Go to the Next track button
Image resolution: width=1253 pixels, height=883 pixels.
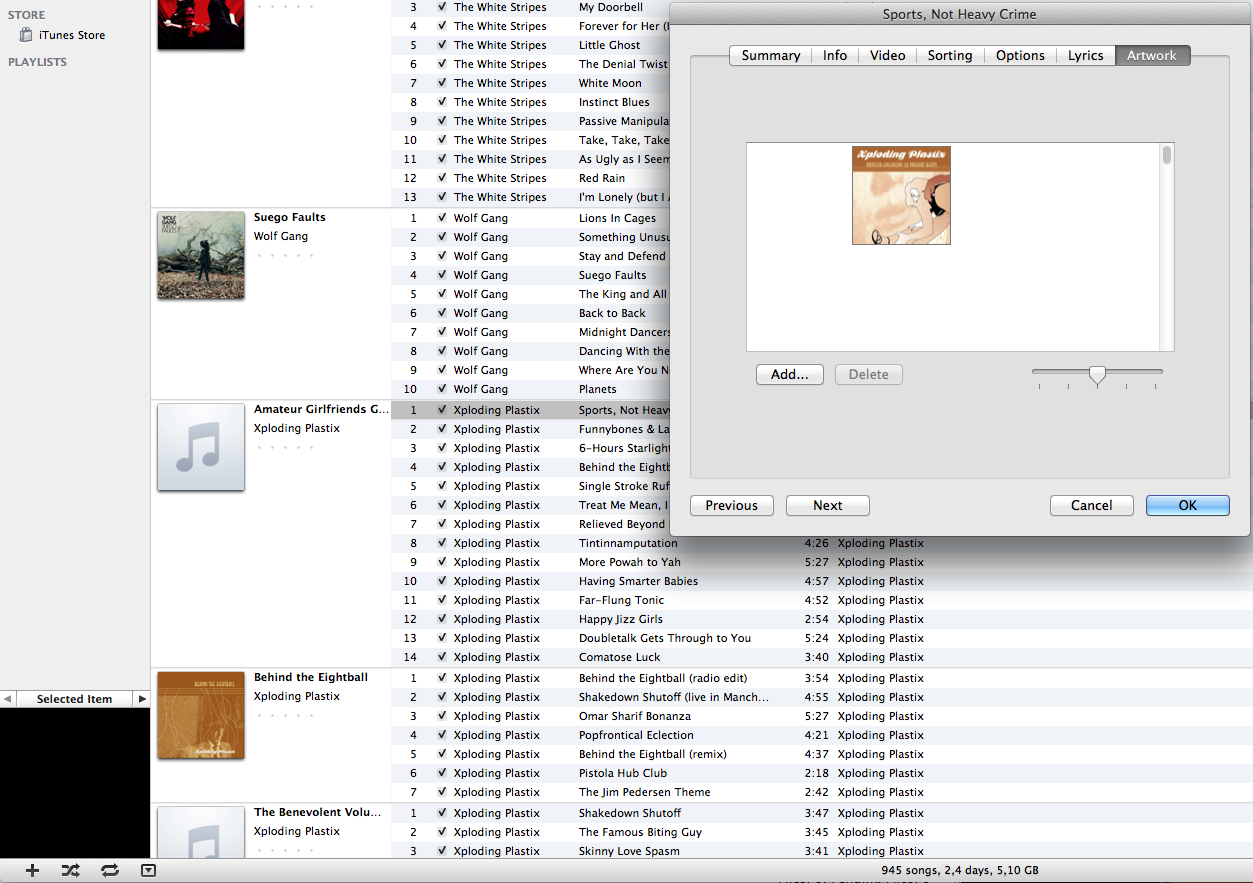click(x=828, y=506)
